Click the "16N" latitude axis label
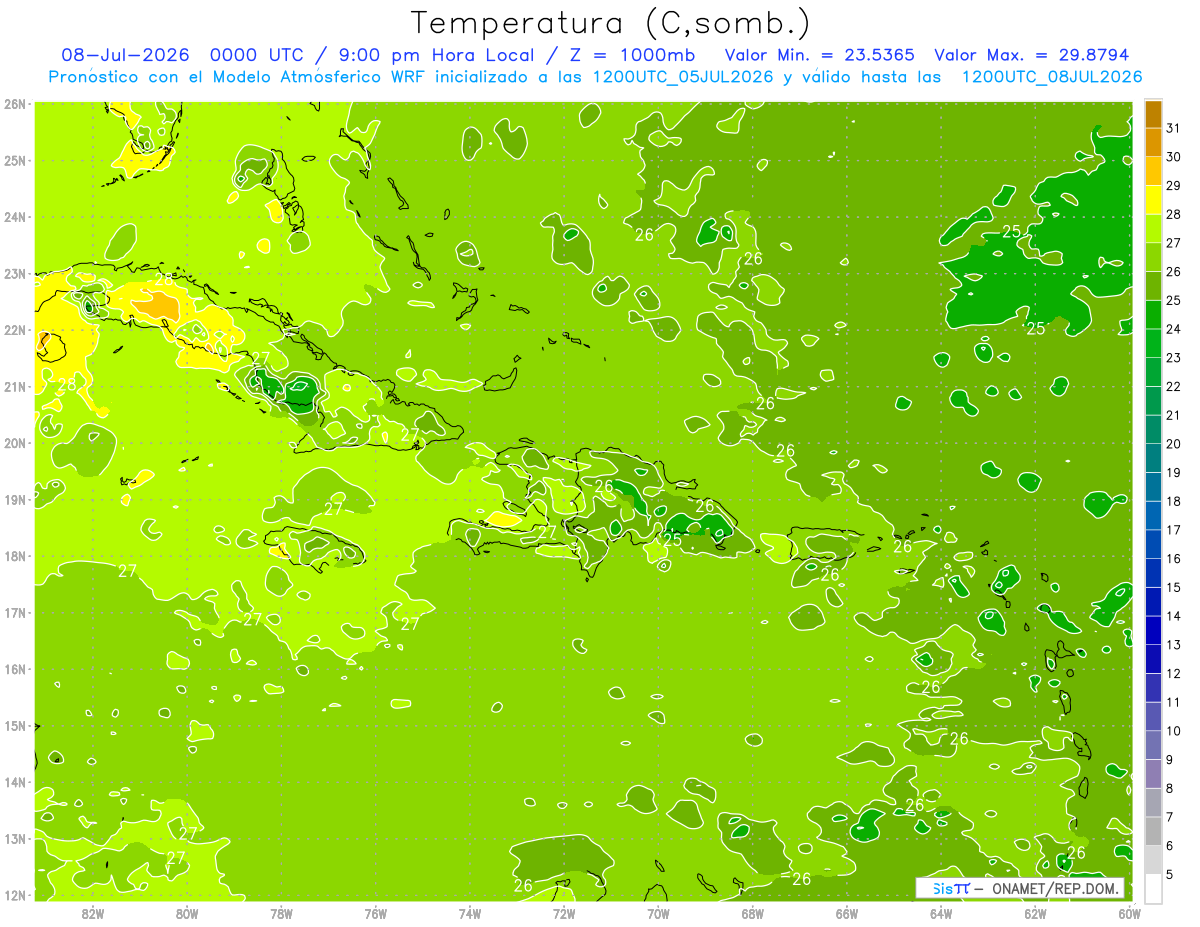 (x=15, y=669)
